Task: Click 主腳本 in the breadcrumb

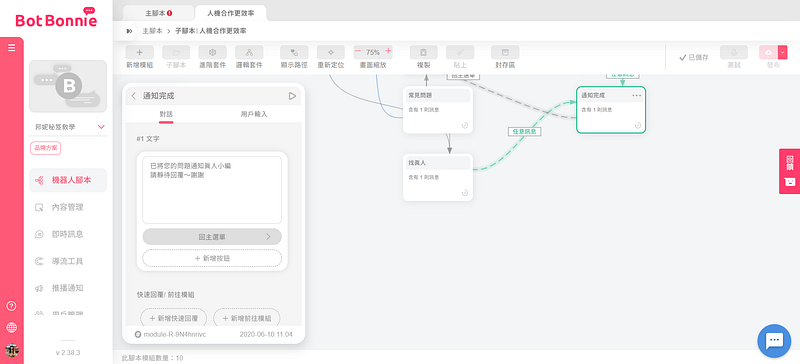Action: coord(153,31)
